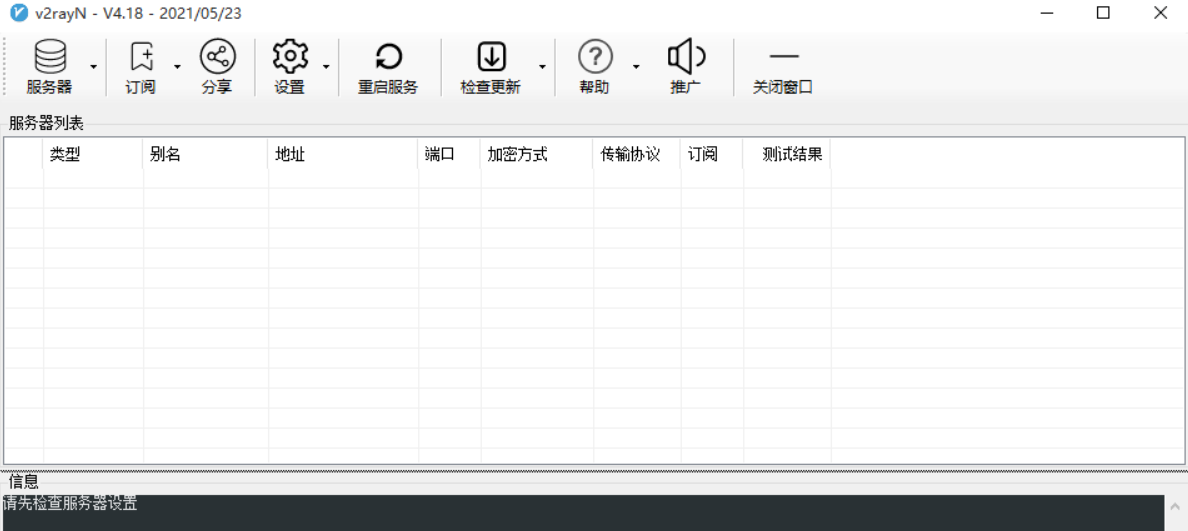
Task: Click the 传输协议 column header
Action: [636, 155]
